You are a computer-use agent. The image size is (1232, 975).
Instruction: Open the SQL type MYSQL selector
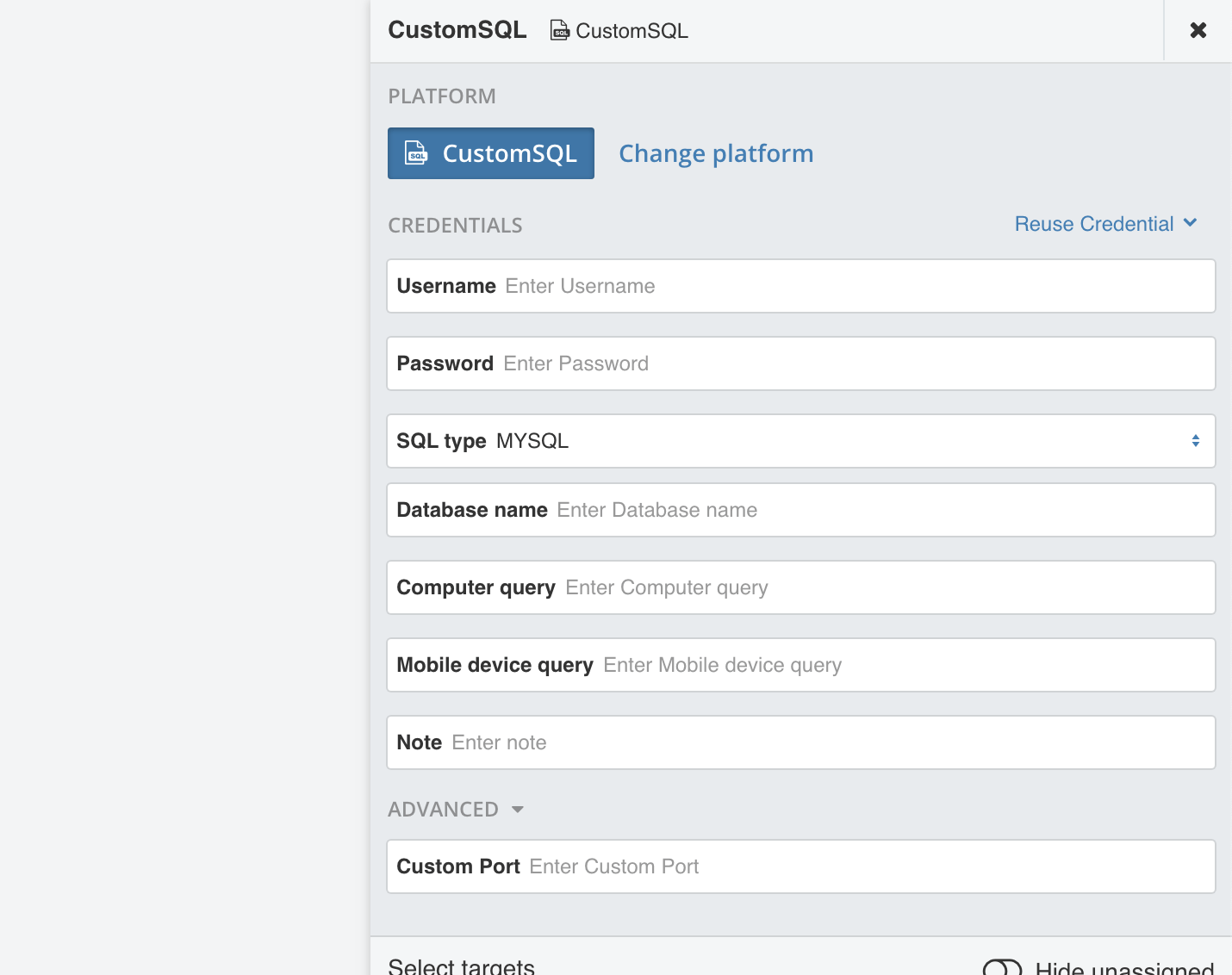[x=801, y=441]
